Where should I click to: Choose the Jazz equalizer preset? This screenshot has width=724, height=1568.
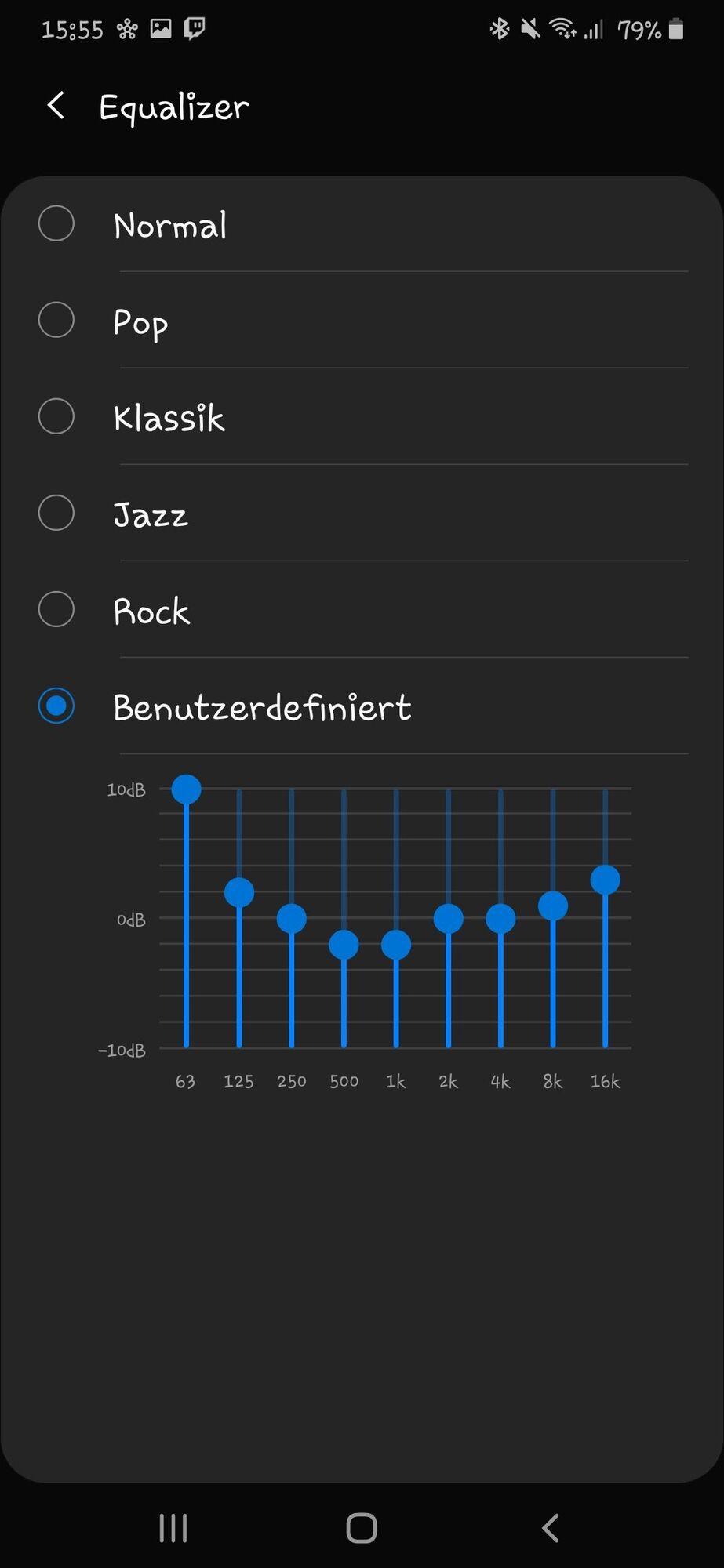(56, 514)
